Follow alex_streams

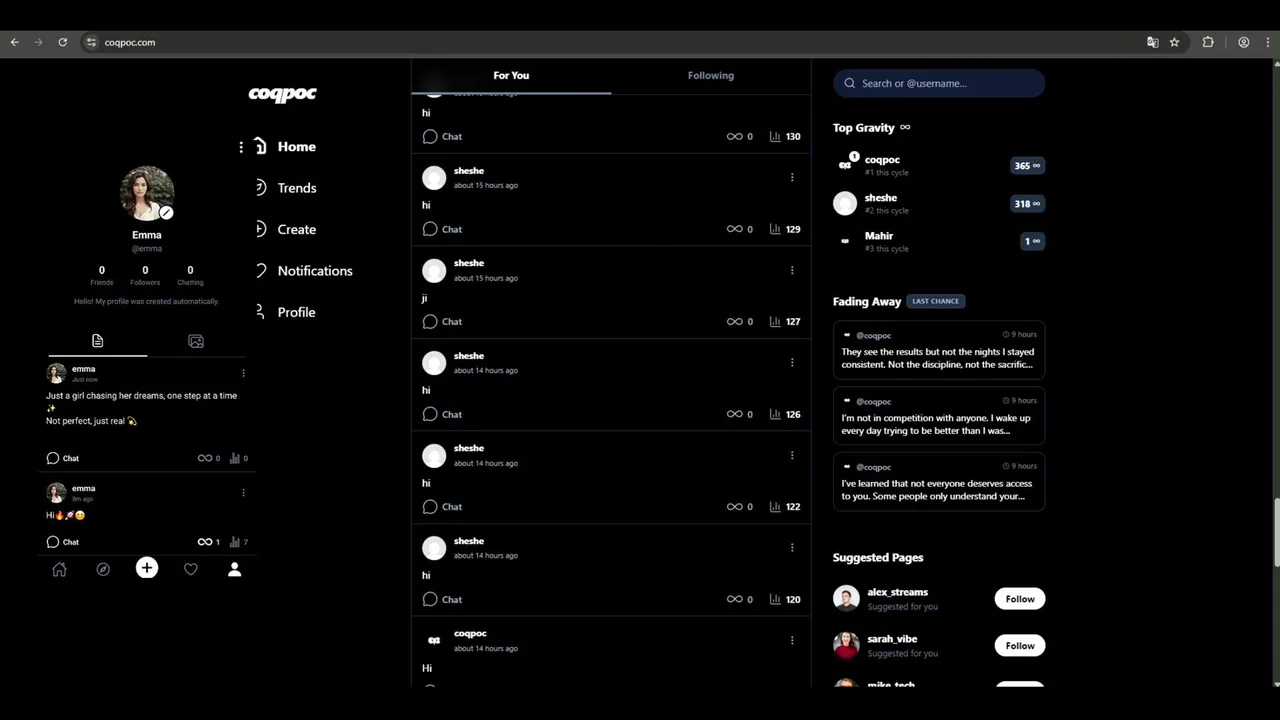tap(1020, 599)
